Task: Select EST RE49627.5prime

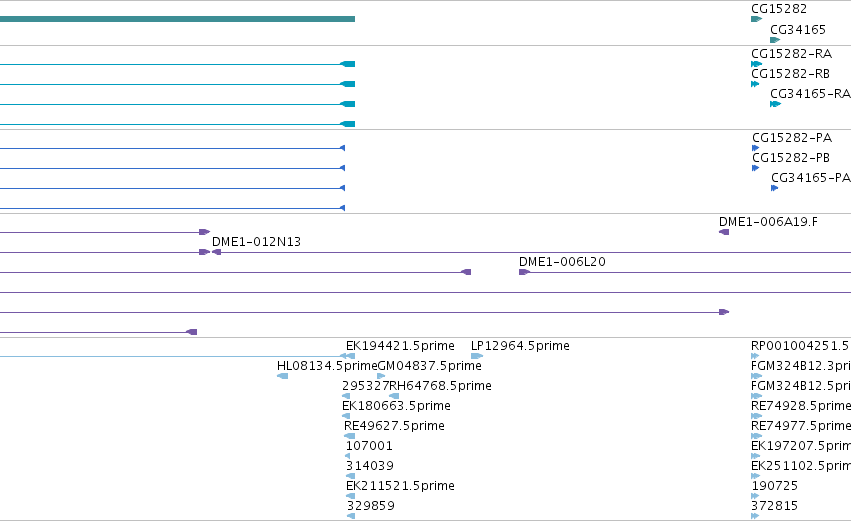Action: pyautogui.click(x=394, y=427)
